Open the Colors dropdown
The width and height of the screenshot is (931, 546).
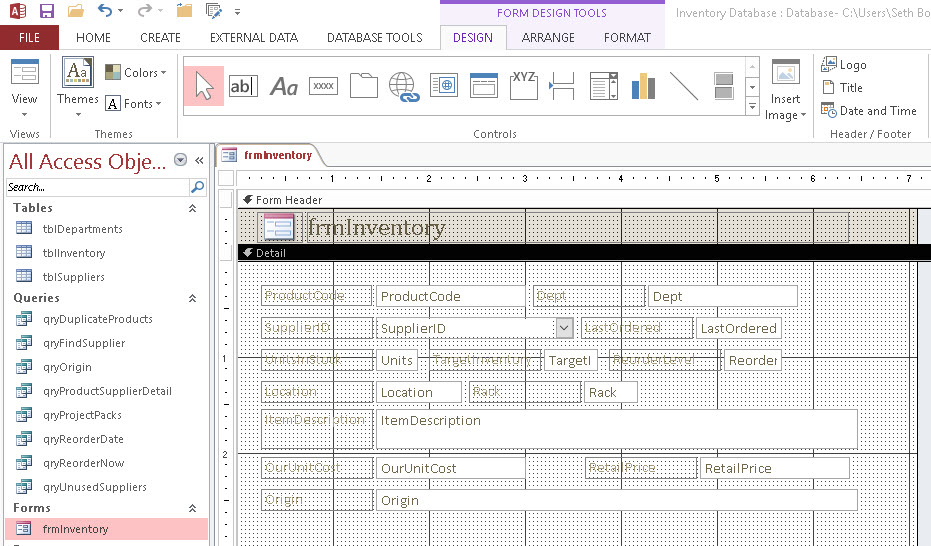tap(135, 72)
